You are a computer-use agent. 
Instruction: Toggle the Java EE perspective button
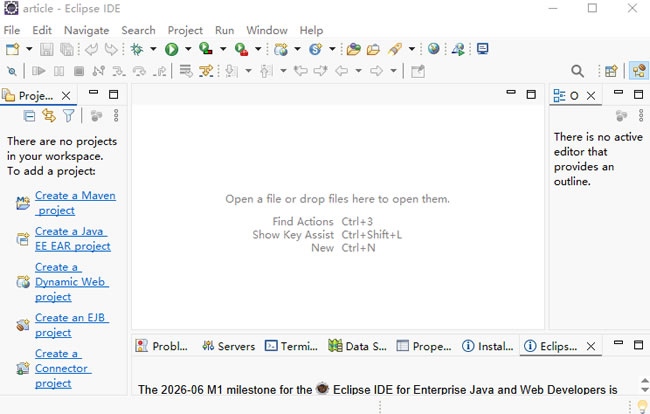(x=637, y=71)
